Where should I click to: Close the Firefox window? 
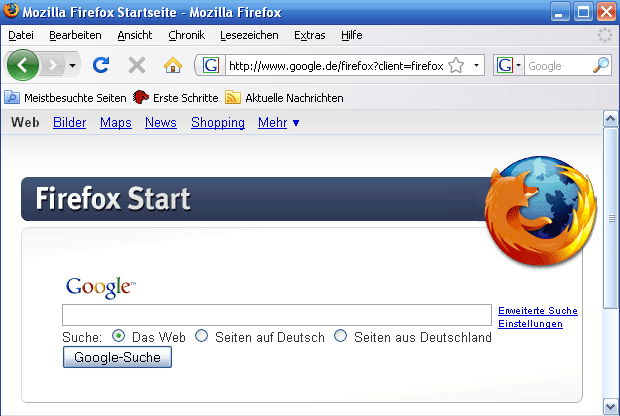[607, 11]
